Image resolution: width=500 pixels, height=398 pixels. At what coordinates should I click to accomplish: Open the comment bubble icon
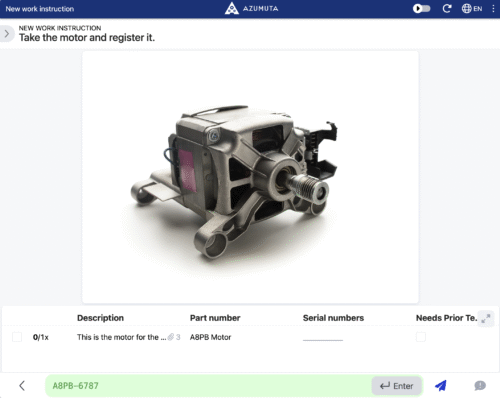[480, 386]
